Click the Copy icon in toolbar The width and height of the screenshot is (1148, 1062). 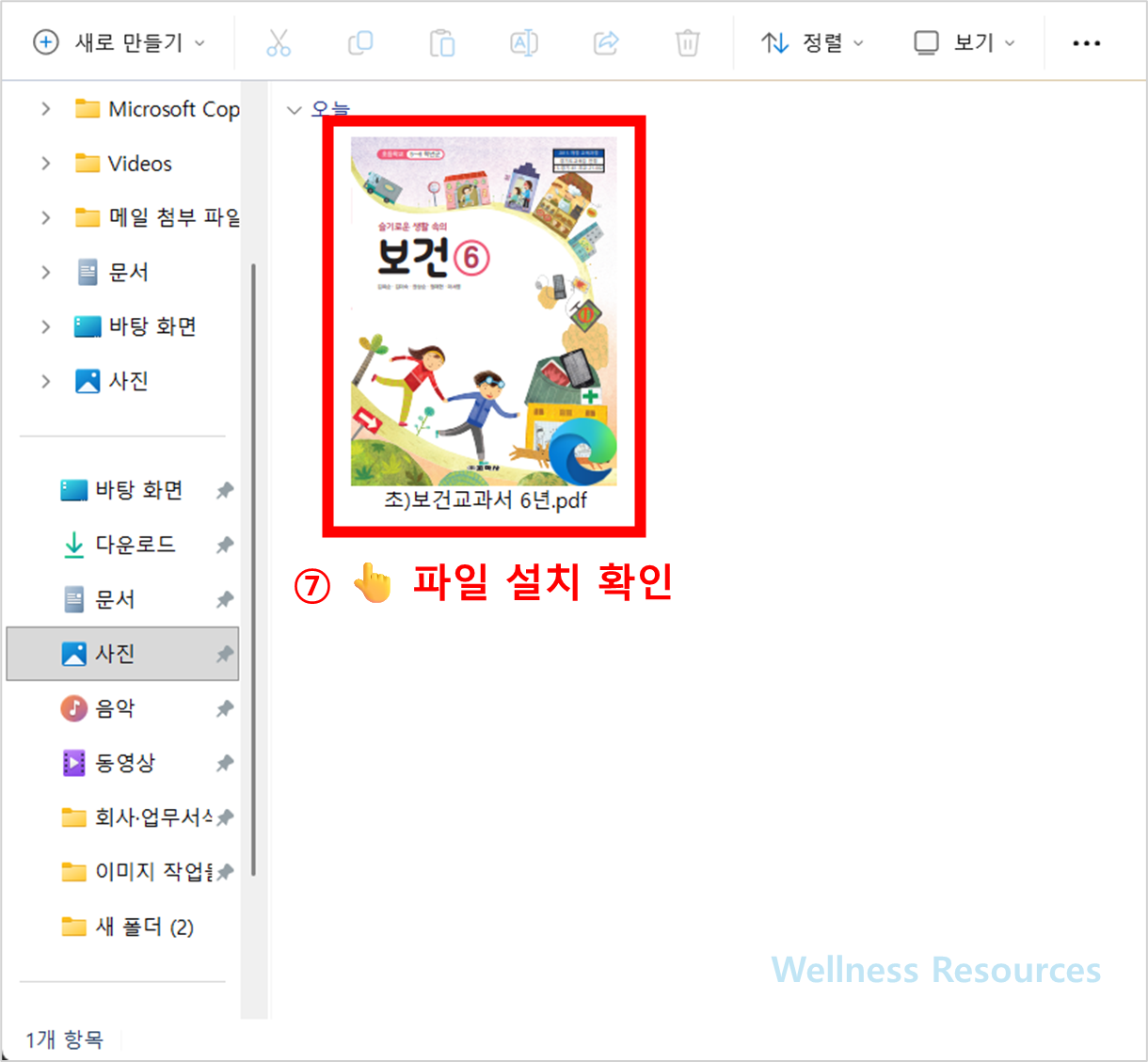[360, 43]
